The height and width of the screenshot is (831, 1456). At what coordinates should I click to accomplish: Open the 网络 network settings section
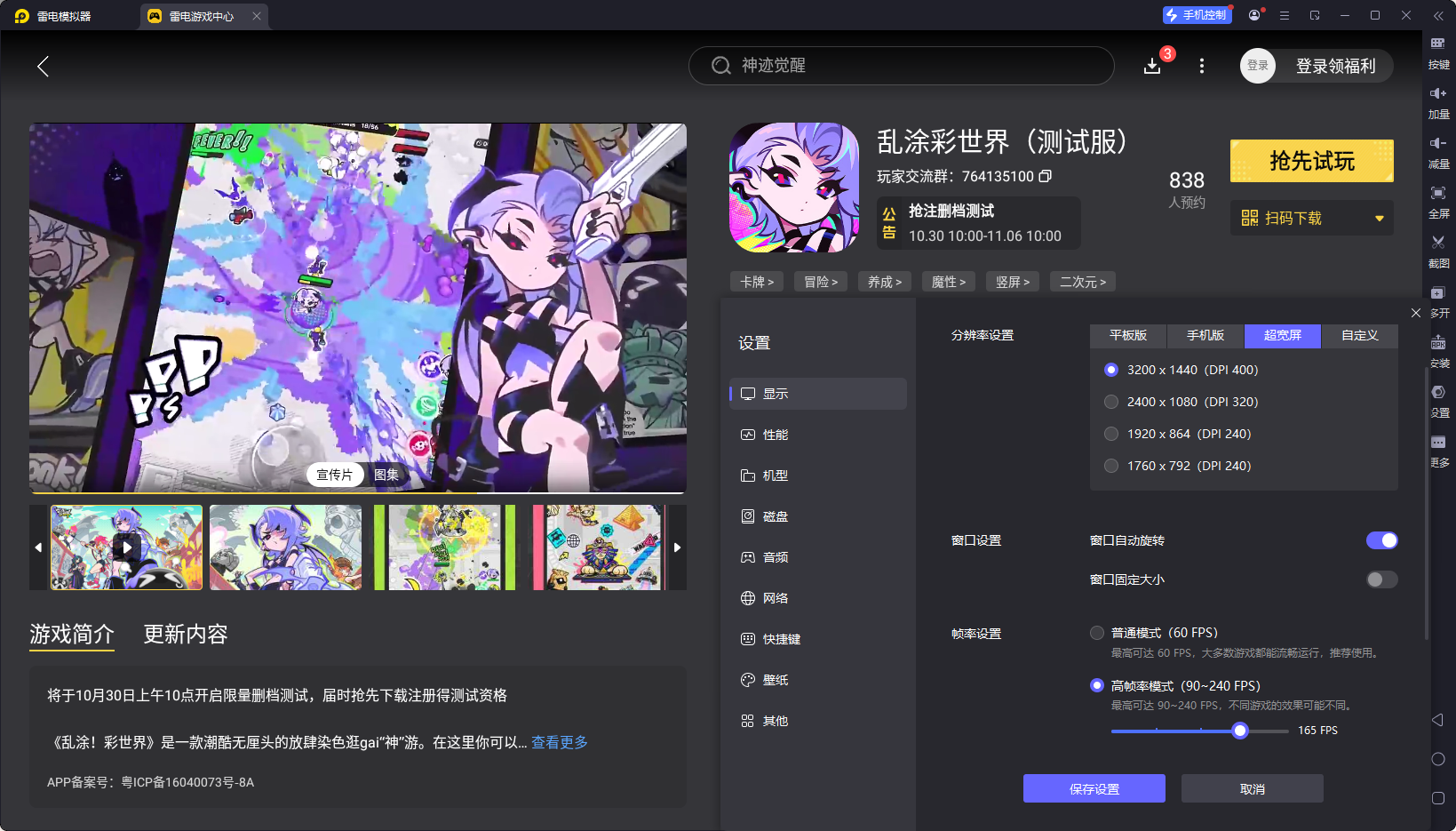775,598
